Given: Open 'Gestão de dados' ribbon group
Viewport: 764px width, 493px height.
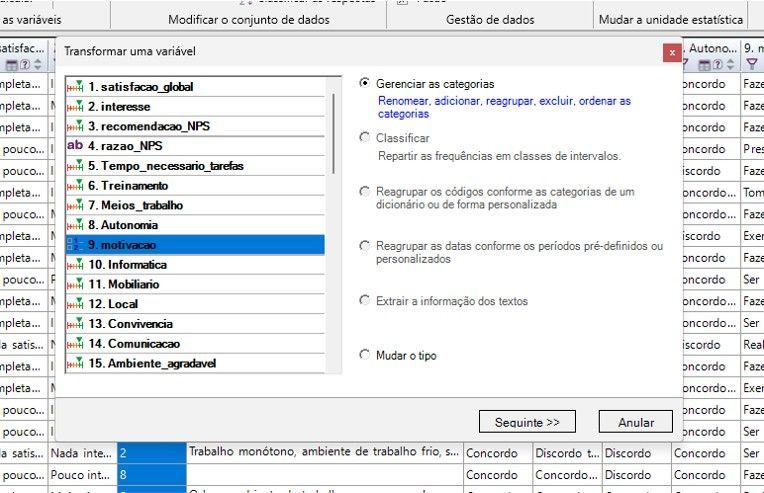Looking at the screenshot, I should click(490, 20).
